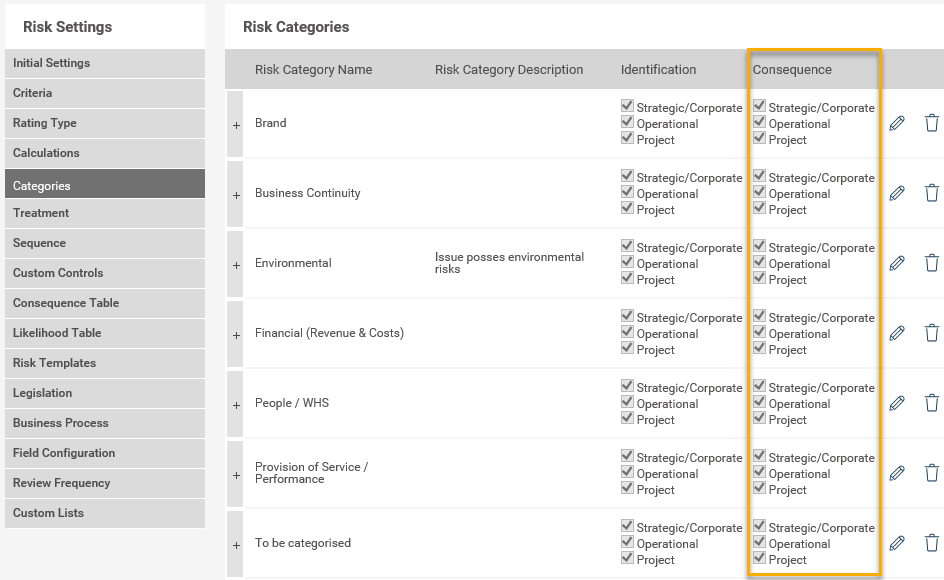This screenshot has height=580, width=944.
Task: Expand the To be categorised row
Action: [x=236, y=545]
